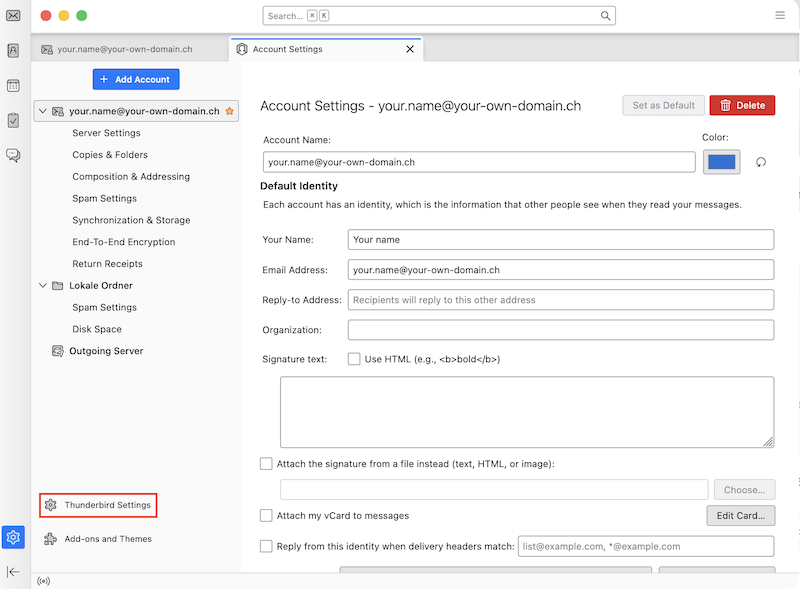Open the Tasks space icon
Image resolution: width=800 pixels, height=589 pixels.
13,120
